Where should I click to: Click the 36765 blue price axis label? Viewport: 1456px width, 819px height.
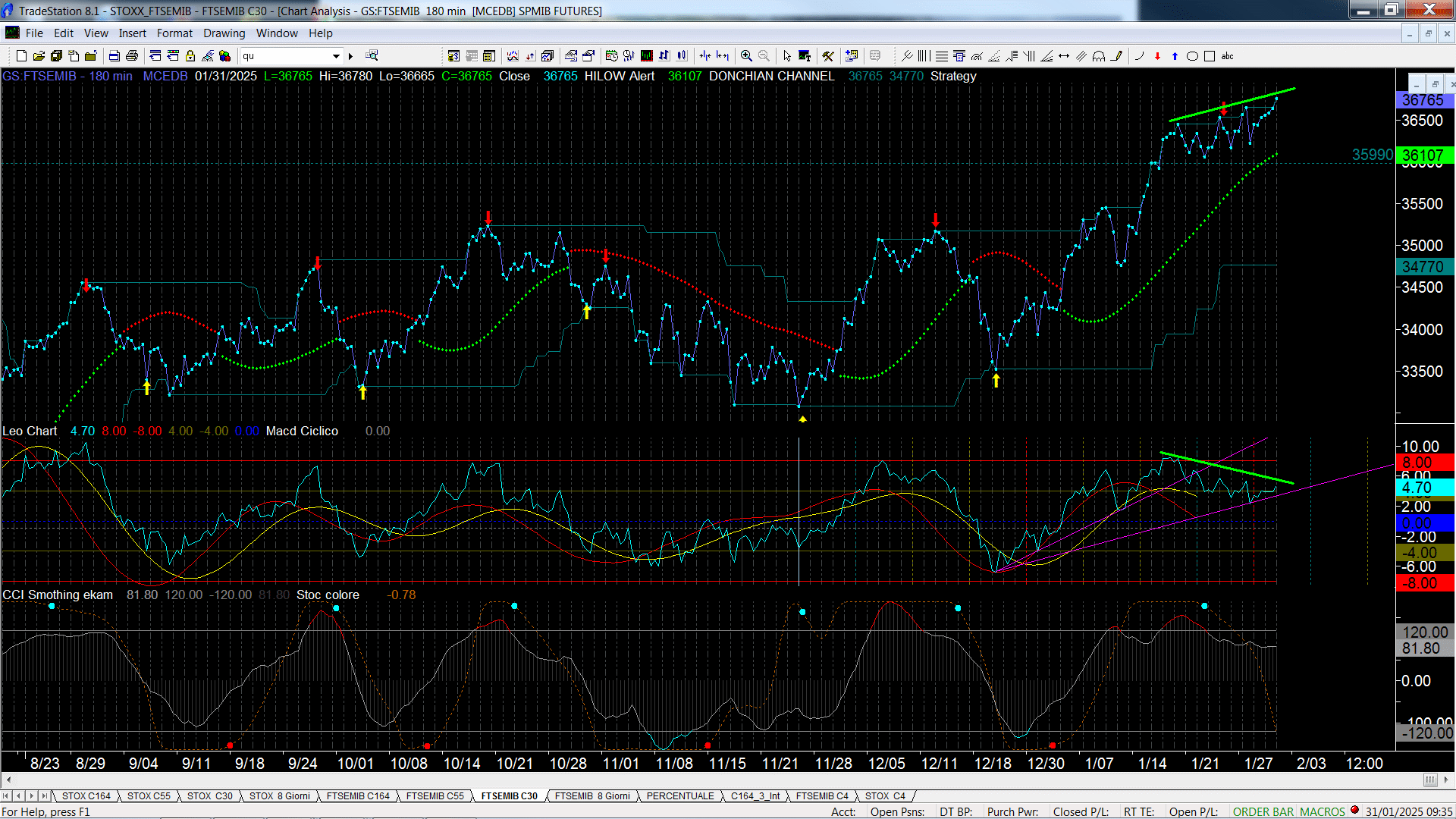[x=1423, y=100]
